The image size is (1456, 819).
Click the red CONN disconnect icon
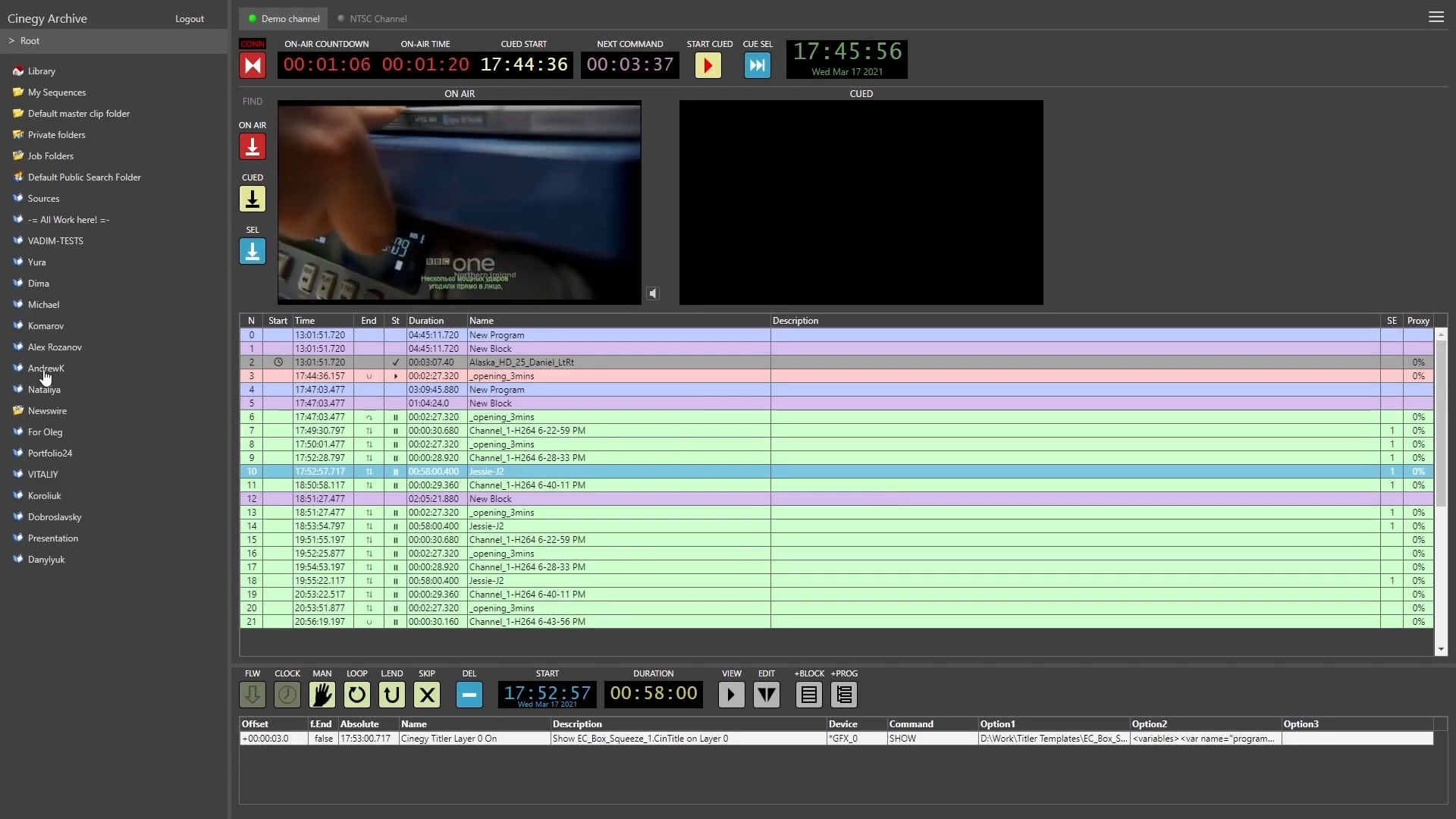[253, 65]
